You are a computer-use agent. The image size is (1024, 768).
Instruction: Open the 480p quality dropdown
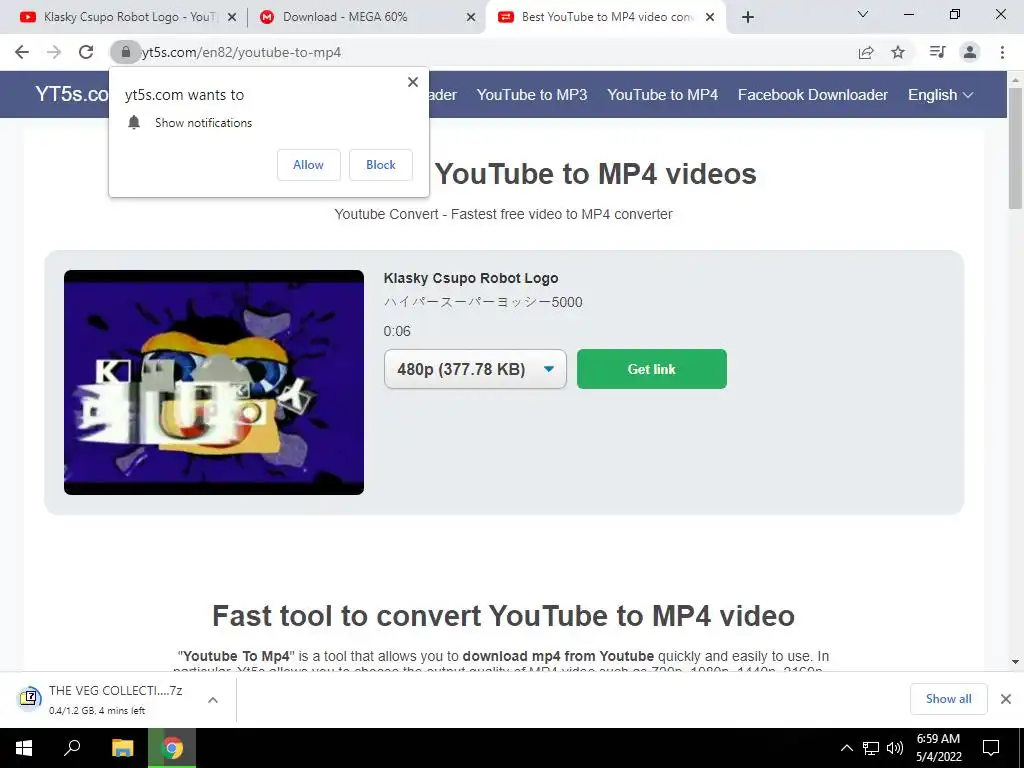tap(475, 369)
